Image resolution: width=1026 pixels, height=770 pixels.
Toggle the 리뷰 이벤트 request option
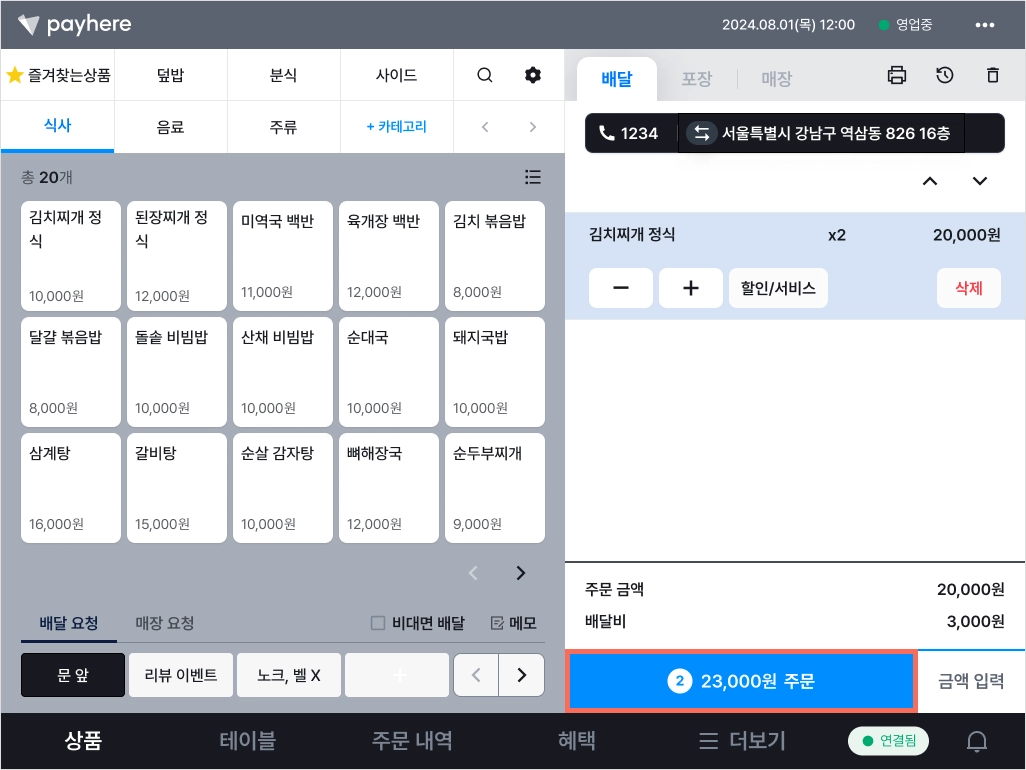click(181, 675)
